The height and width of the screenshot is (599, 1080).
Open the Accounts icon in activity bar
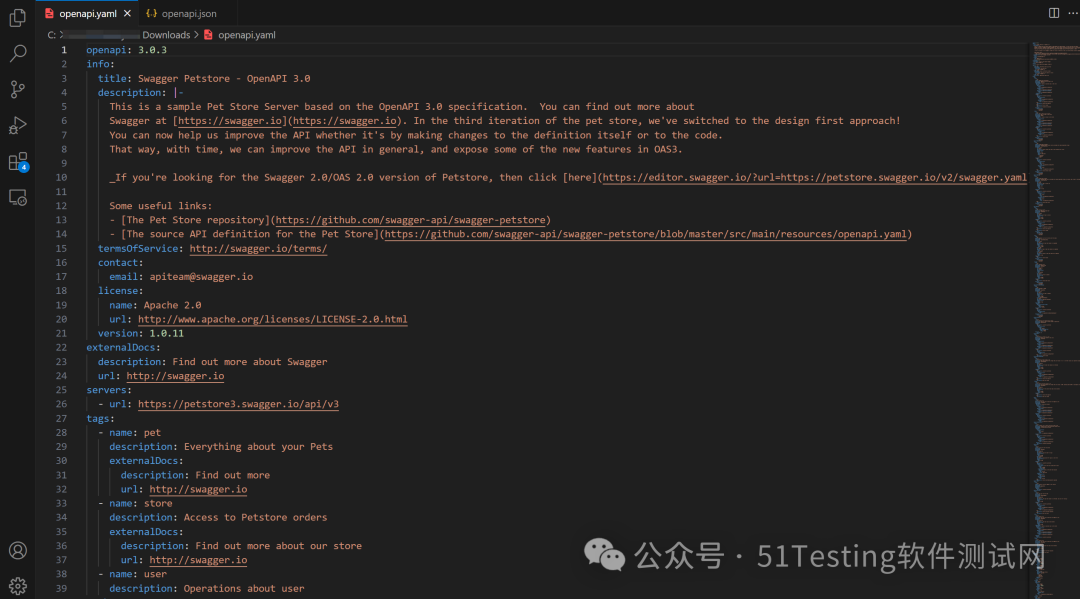pos(18,550)
